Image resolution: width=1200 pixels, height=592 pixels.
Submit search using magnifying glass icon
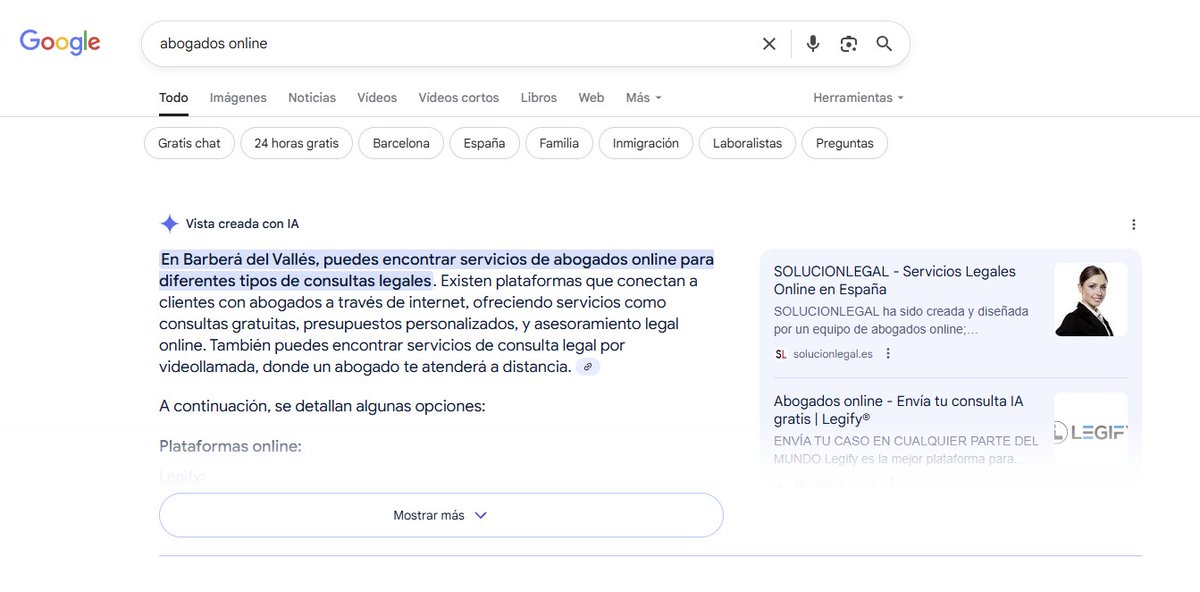coord(884,44)
